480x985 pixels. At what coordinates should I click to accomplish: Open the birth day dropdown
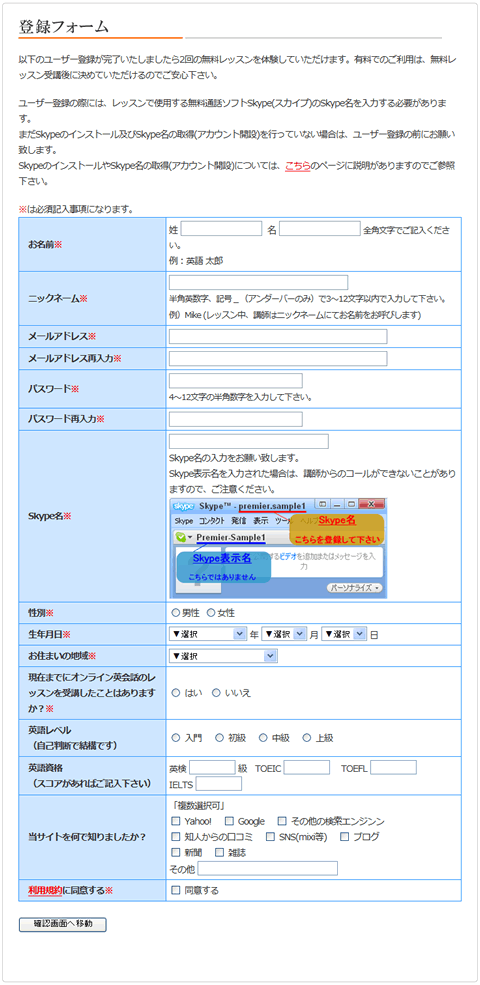click(344, 634)
